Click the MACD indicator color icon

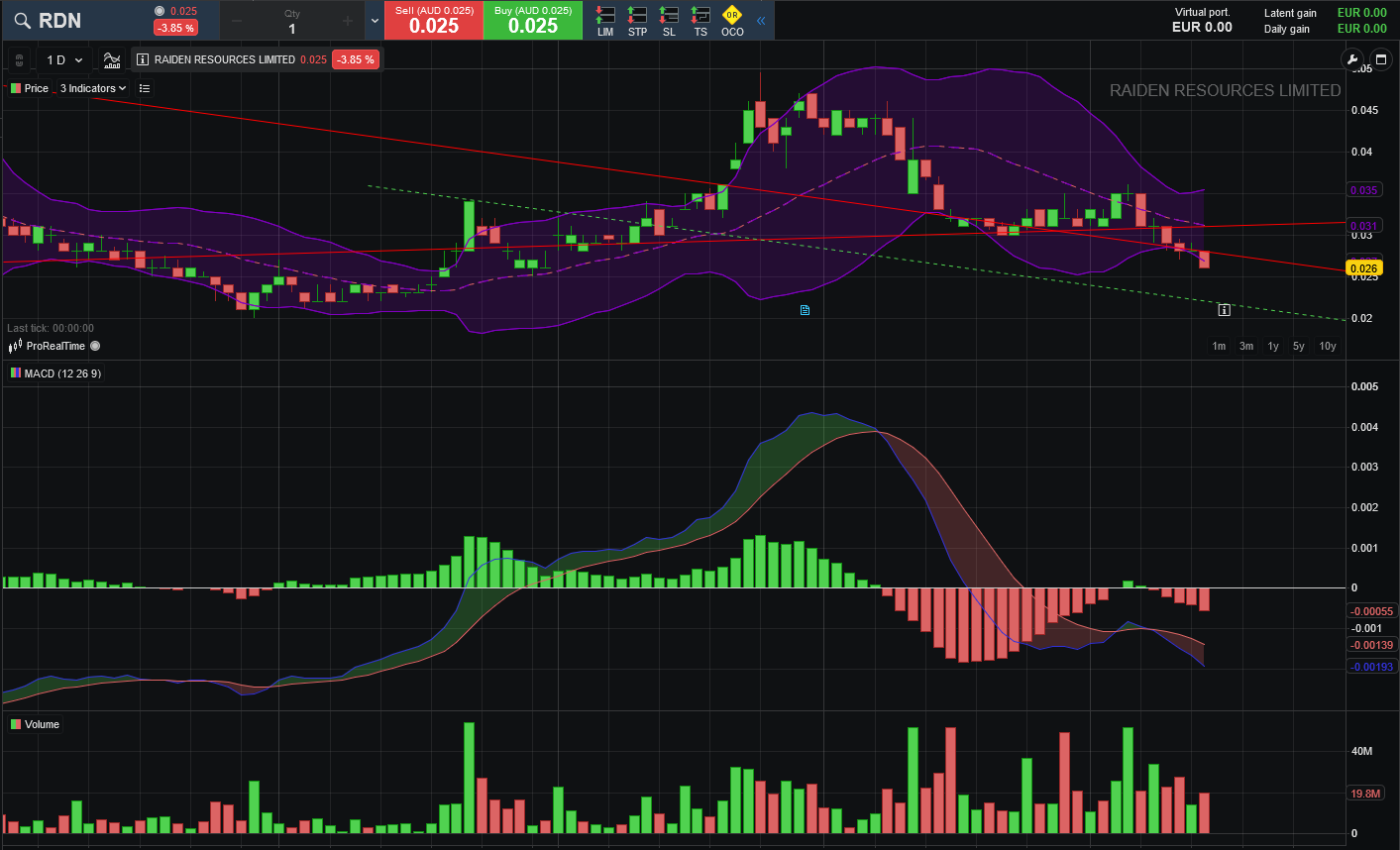(16, 373)
